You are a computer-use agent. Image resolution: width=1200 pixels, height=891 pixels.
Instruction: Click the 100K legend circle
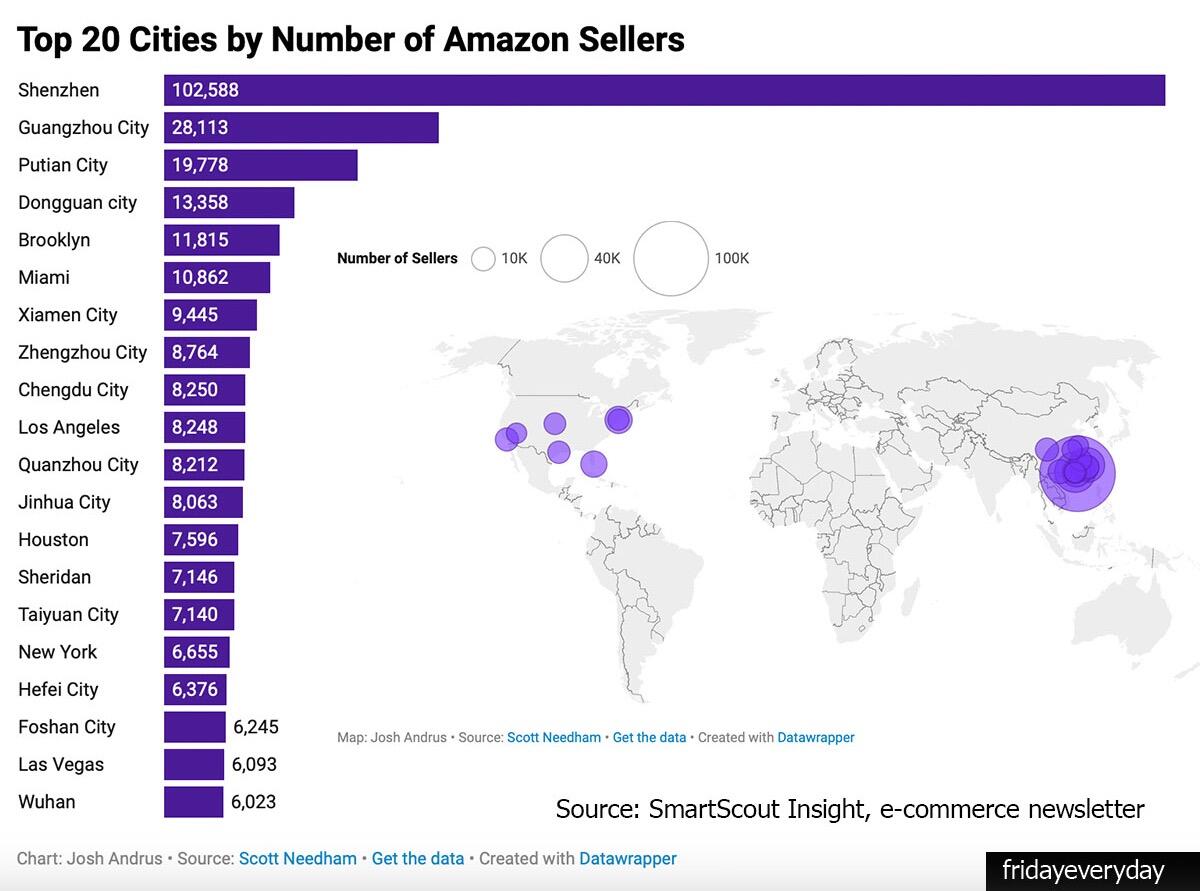pyautogui.click(x=670, y=258)
